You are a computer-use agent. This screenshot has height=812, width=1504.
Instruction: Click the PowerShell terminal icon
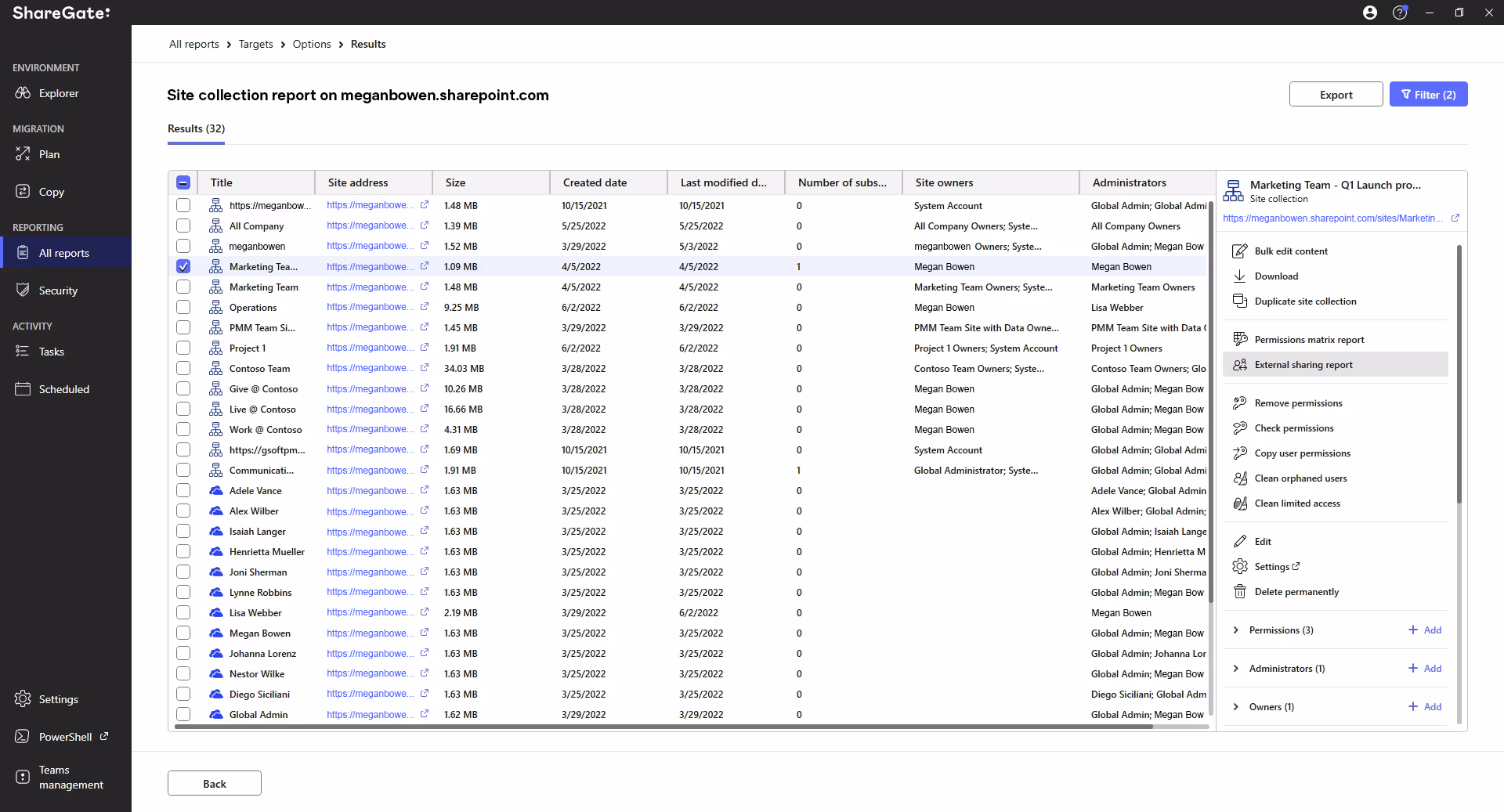point(23,737)
